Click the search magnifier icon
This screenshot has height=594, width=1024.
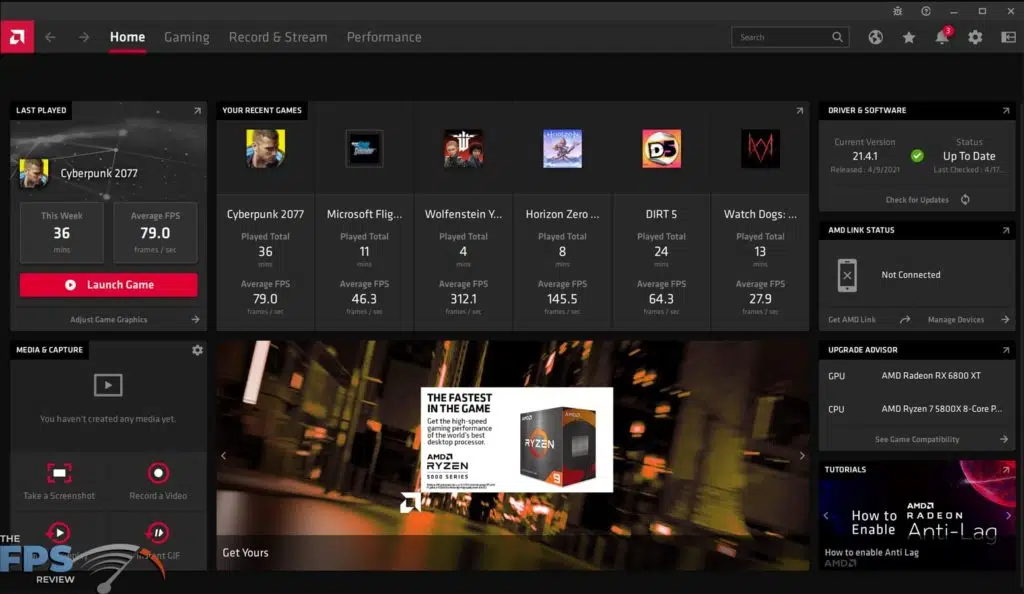837,37
